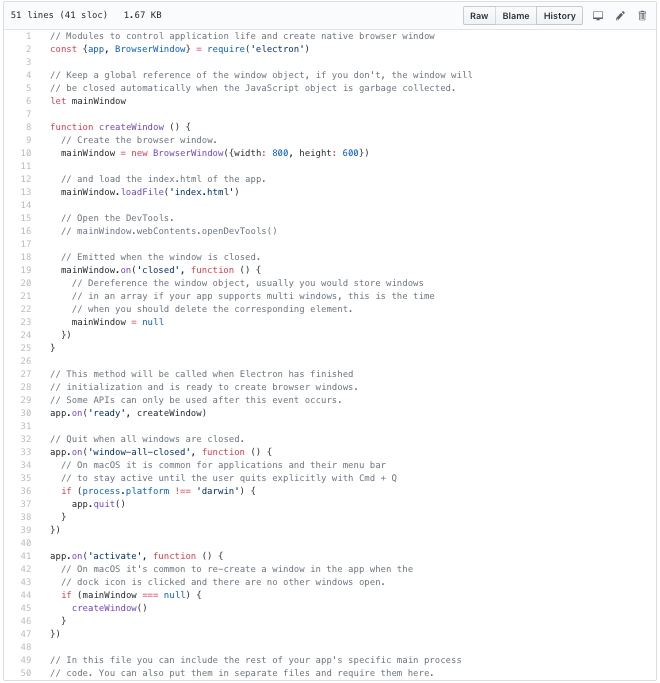This screenshot has width=660, height=683.
Task: Edit this file with pencil icon
Action: click(620, 16)
